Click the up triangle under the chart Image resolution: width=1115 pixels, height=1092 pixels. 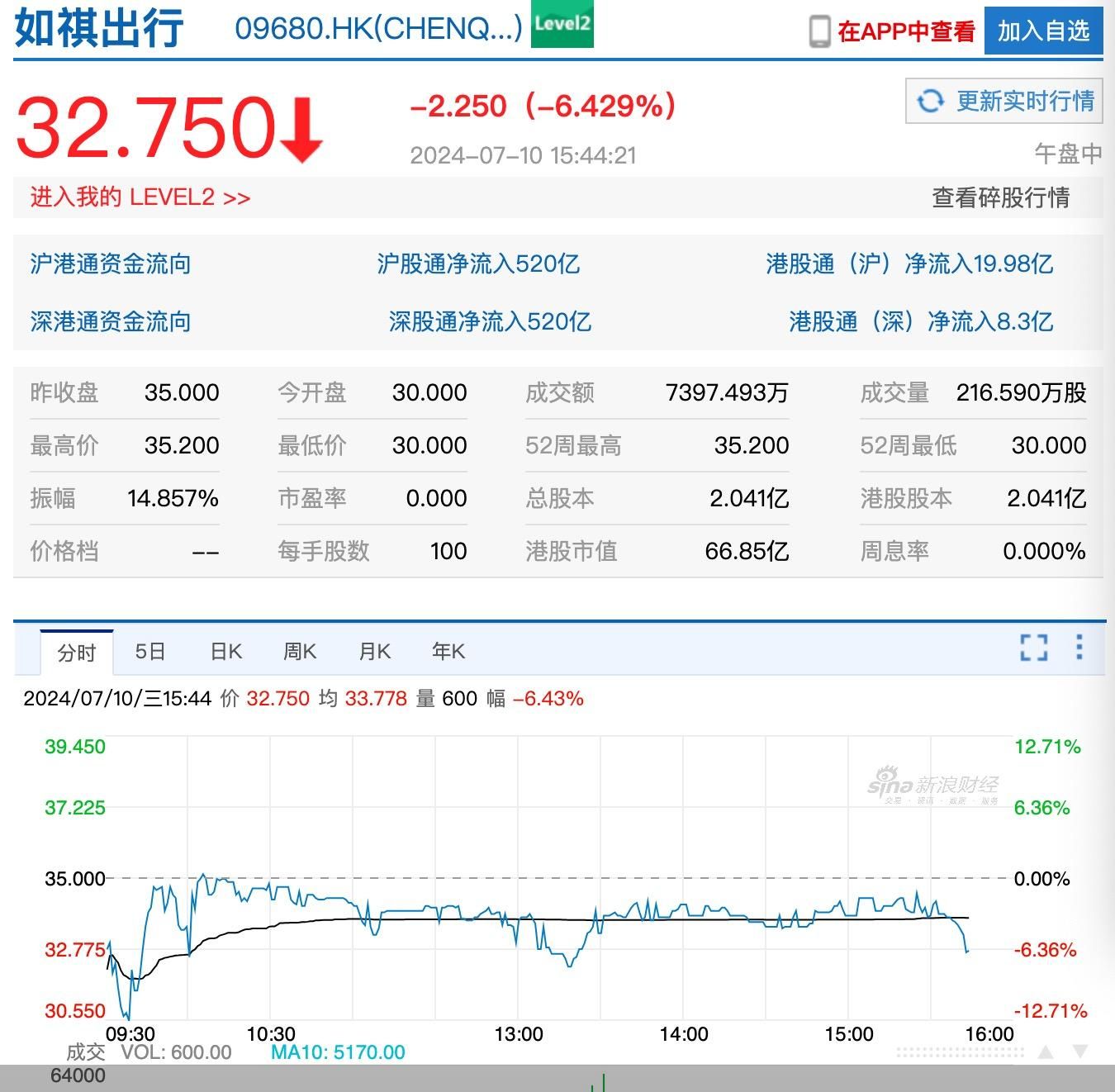[1046, 1052]
